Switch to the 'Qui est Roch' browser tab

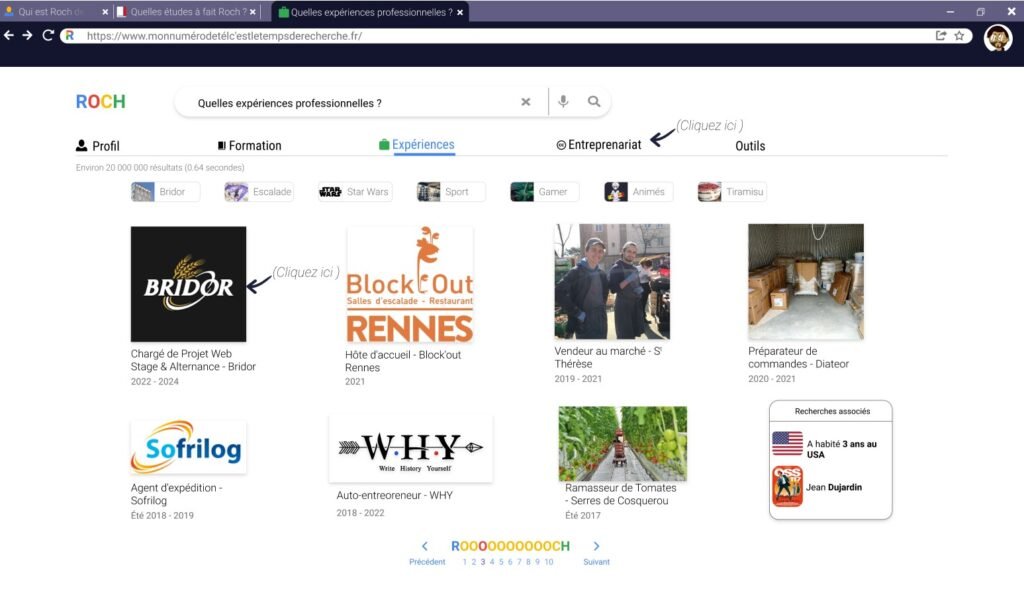(56, 12)
